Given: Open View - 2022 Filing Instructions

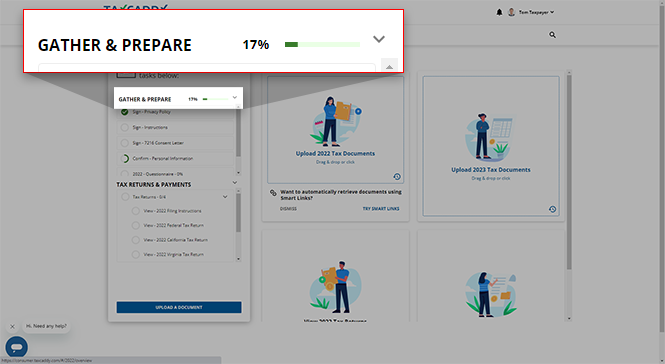Looking at the screenshot, I should tap(172, 211).
